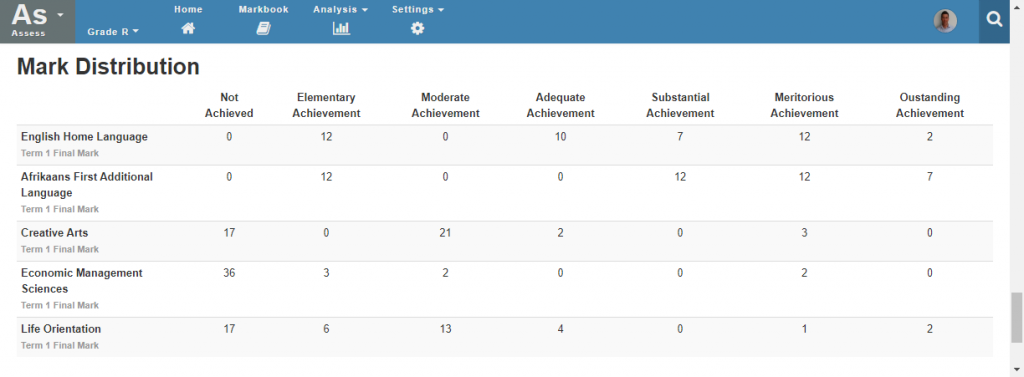
Task: Click Term 1 Final Mark under English Home Language
Action: pyautogui.click(x=60, y=154)
